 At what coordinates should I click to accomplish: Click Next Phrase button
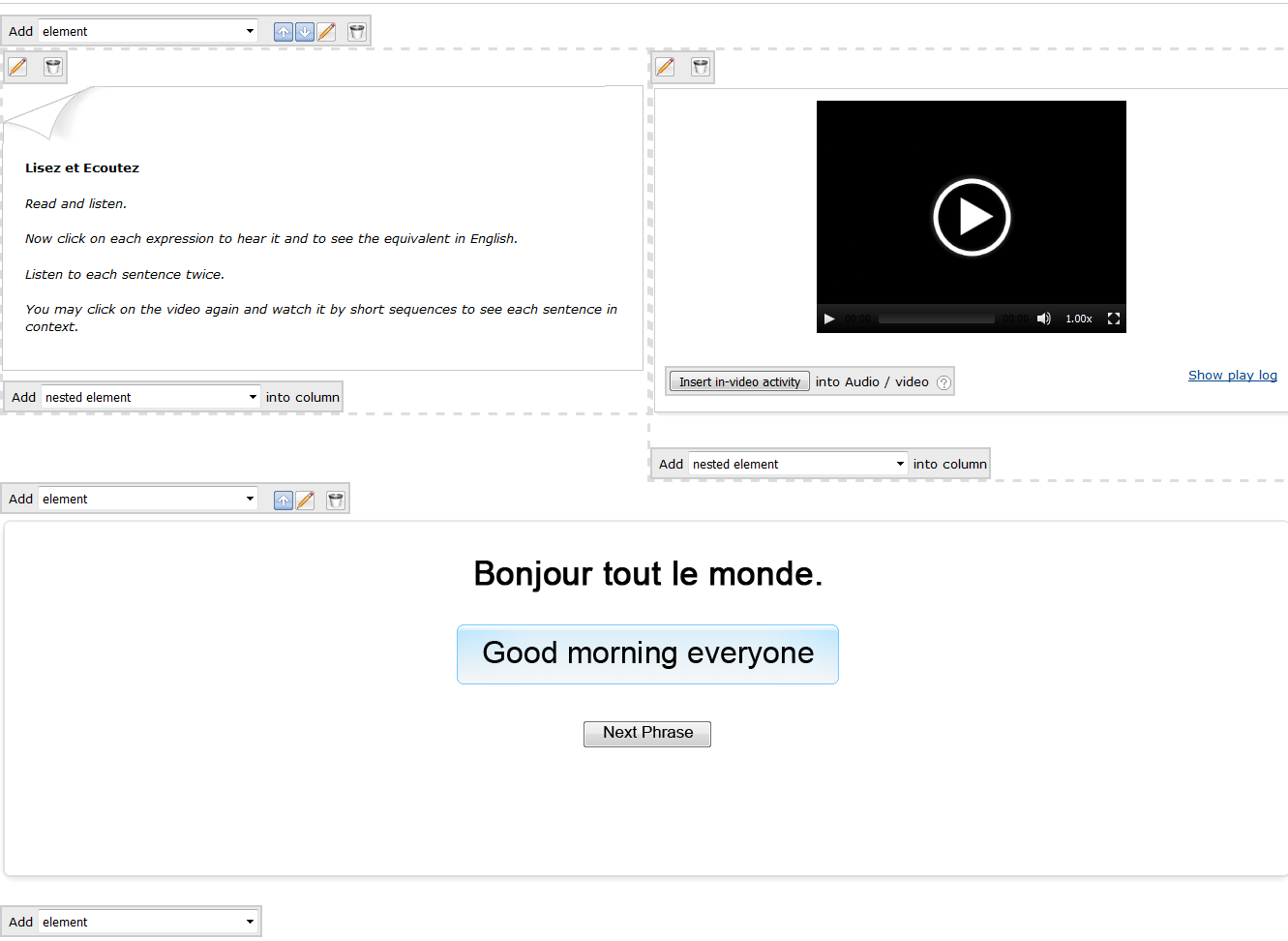pyautogui.click(x=647, y=733)
